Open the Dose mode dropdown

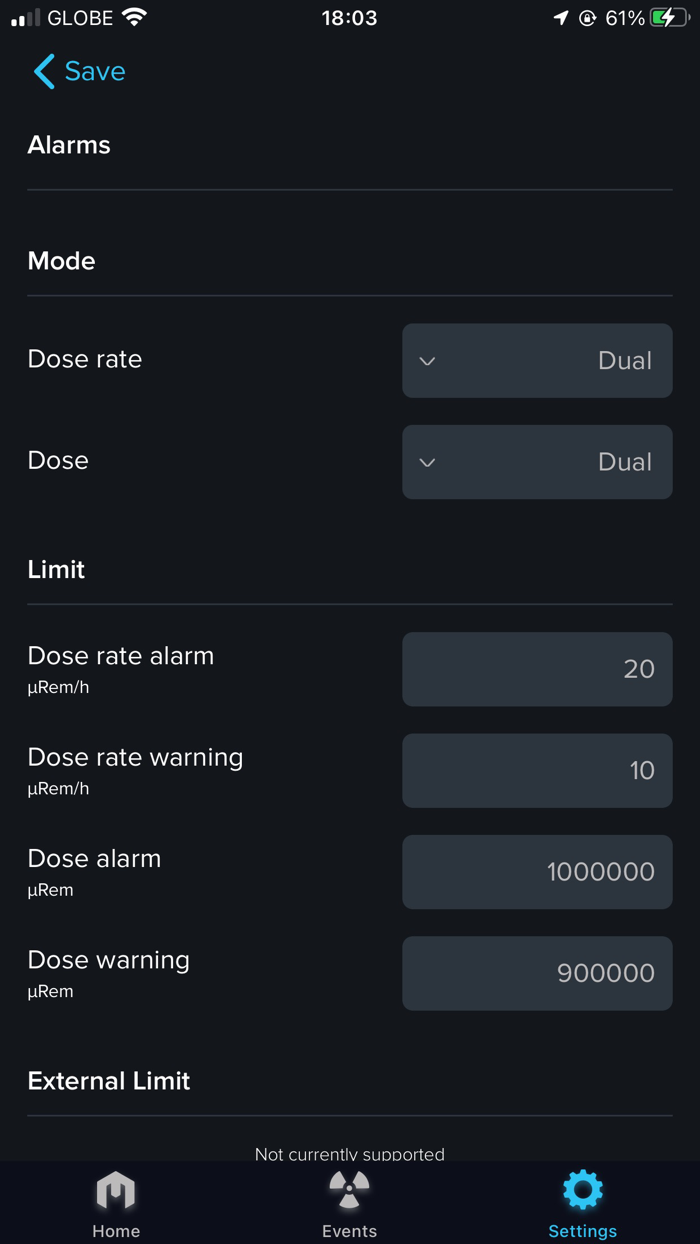coord(537,462)
